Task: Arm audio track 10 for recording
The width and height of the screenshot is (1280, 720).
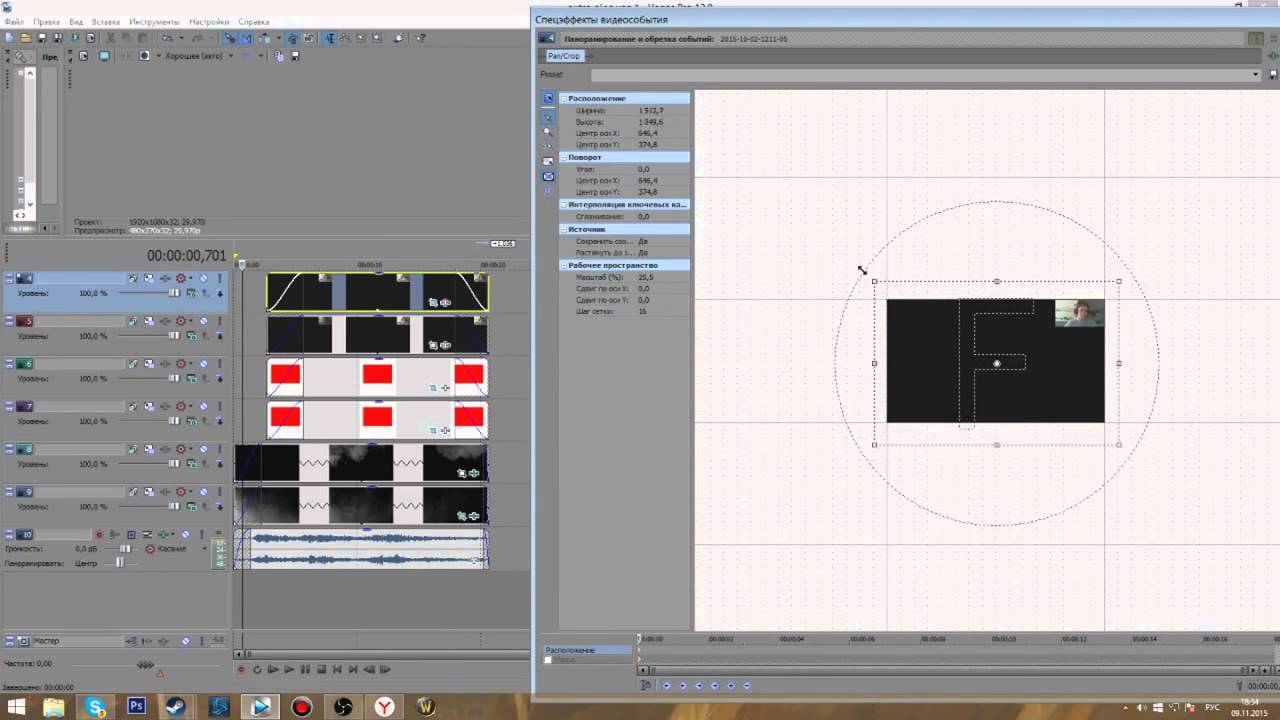Action: click(x=98, y=535)
